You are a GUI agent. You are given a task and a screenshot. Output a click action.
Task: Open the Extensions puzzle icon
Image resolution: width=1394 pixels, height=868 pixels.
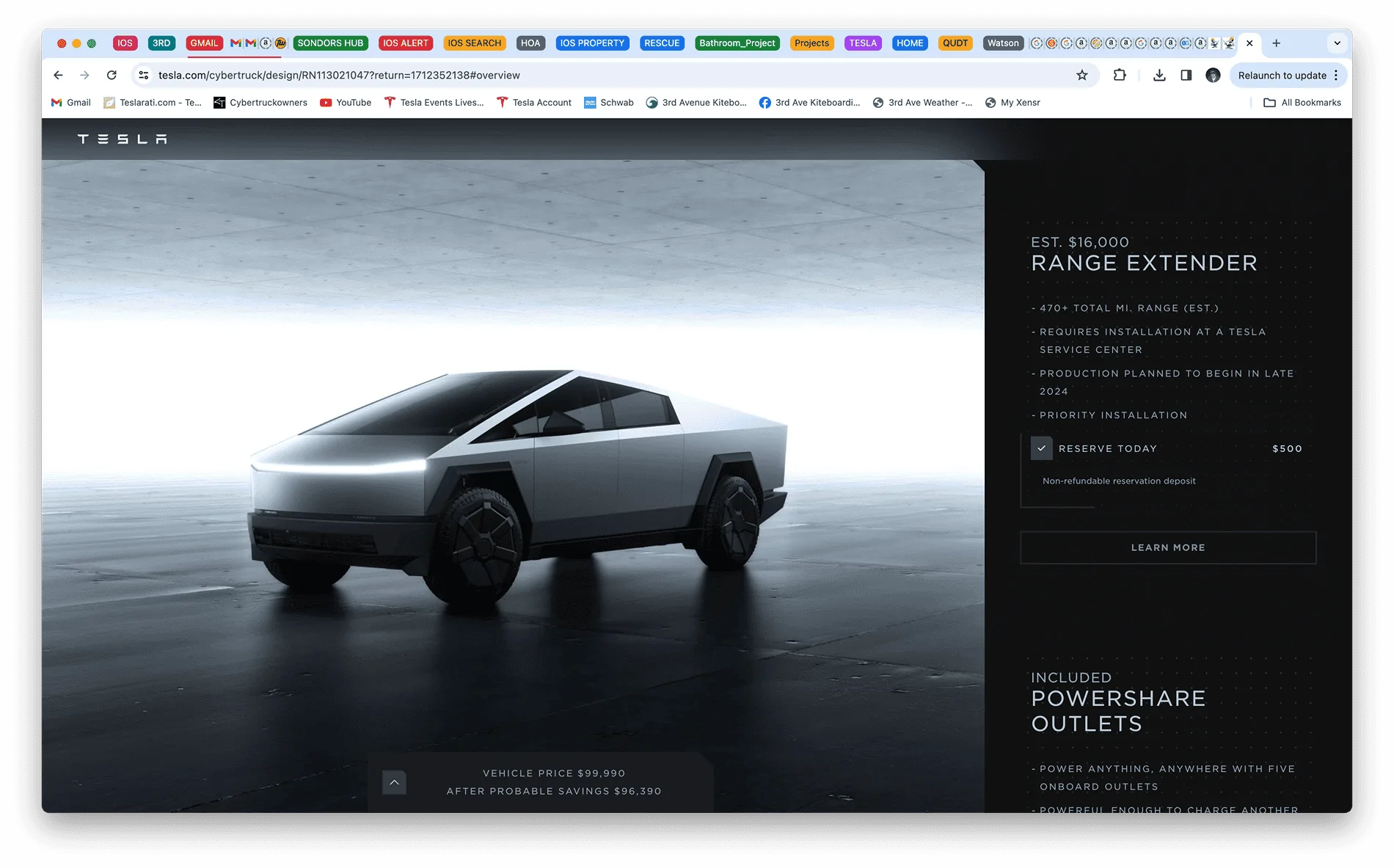tap(1120, 75)
